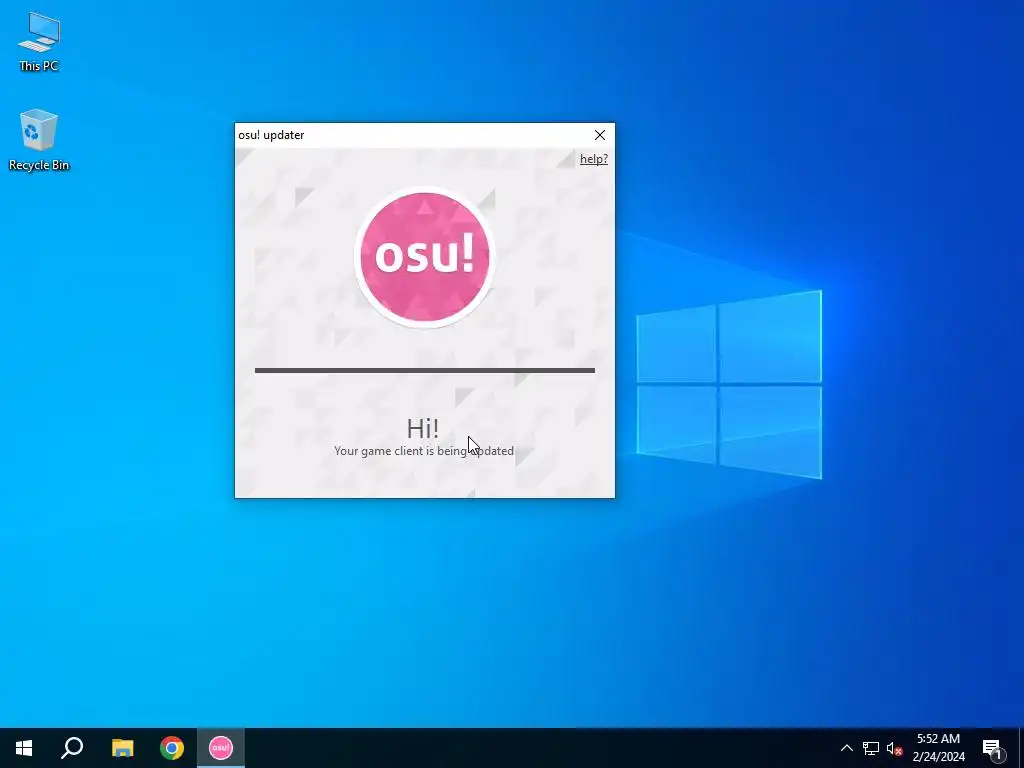
Task: Show hidden system tray icons
Action: (x=846, y=748)
